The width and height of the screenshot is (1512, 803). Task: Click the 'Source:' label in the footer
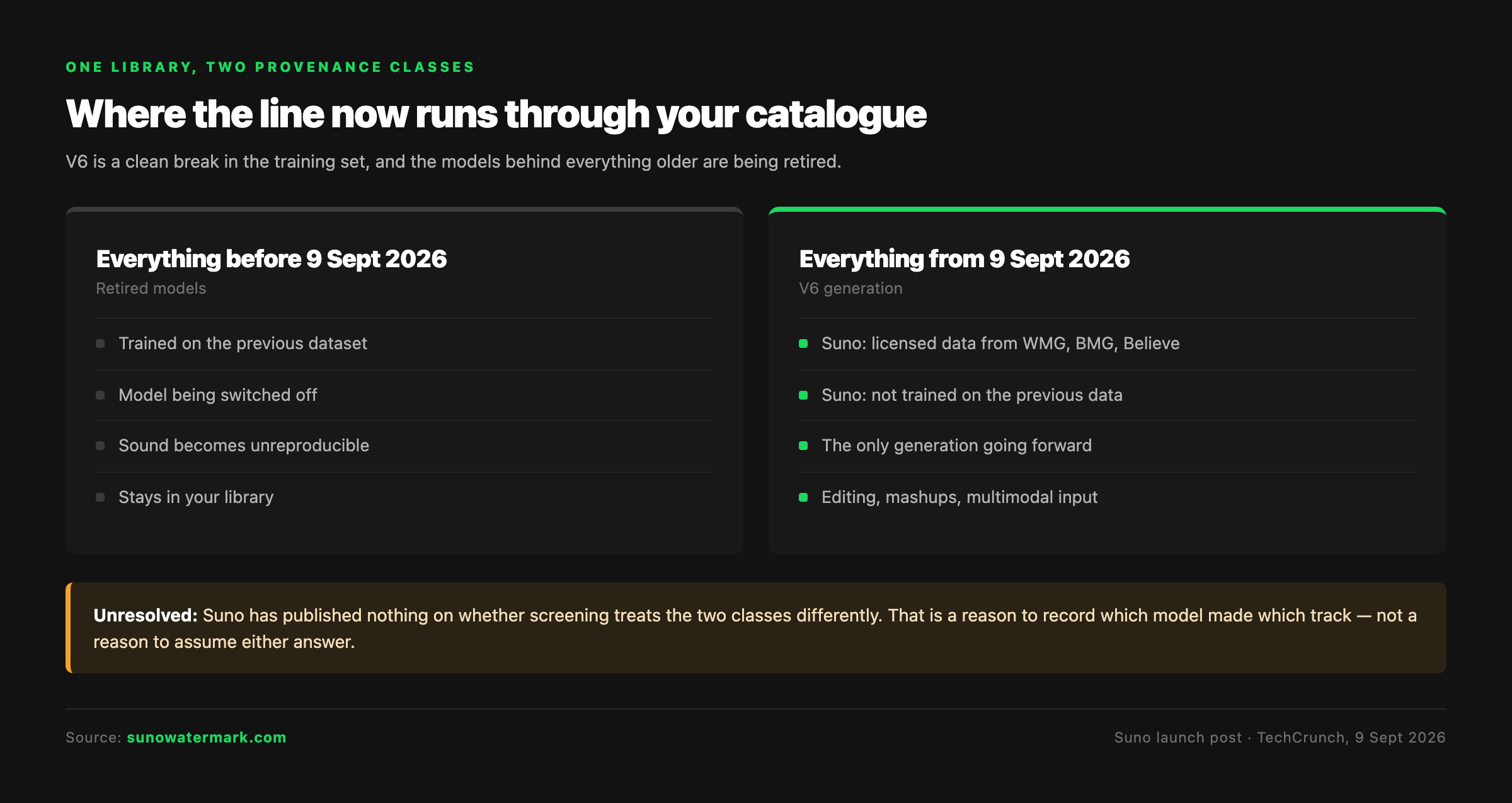point(93,737)
